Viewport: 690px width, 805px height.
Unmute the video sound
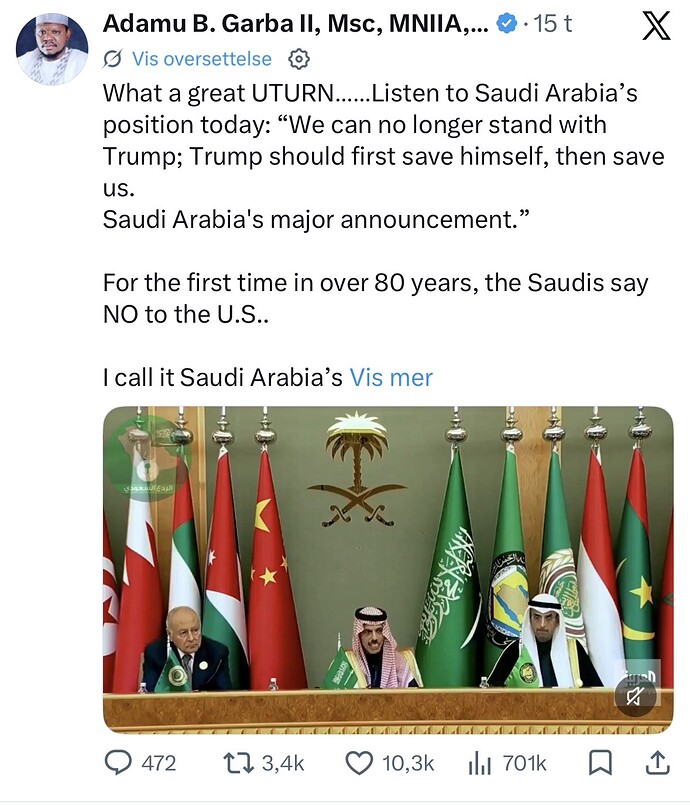635,695
